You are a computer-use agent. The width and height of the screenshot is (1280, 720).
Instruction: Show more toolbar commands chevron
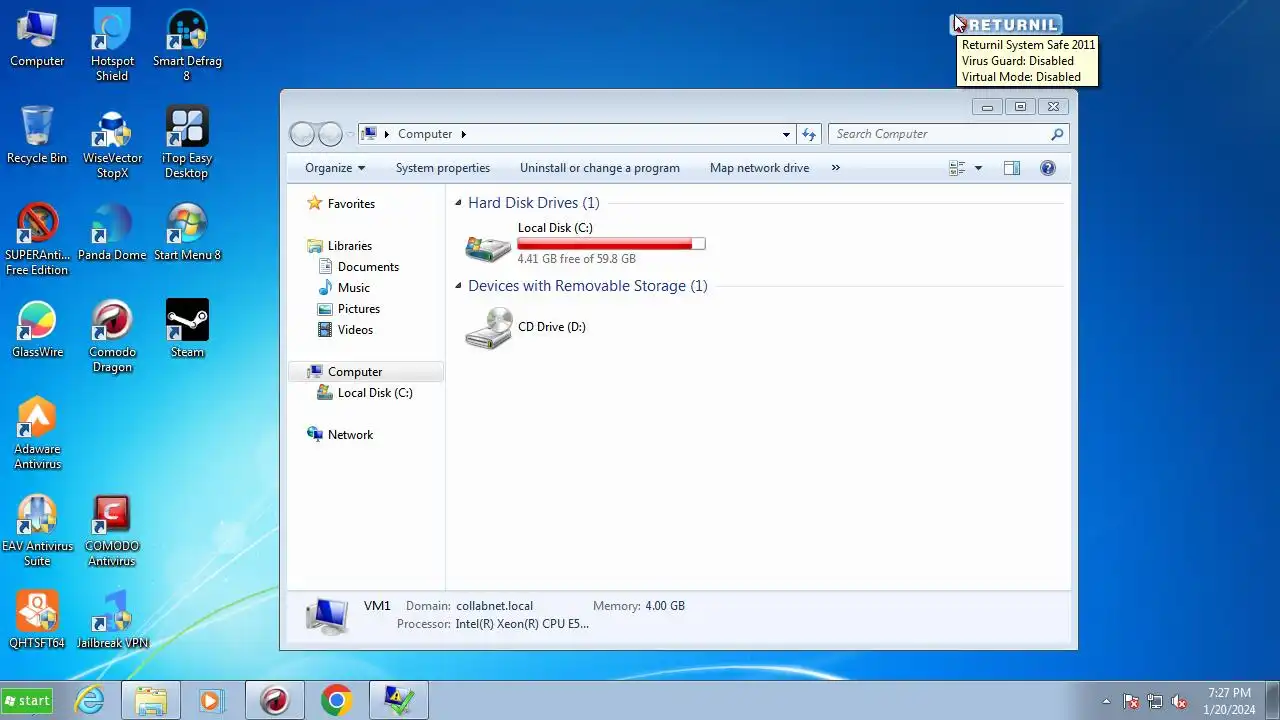(836, 168)
